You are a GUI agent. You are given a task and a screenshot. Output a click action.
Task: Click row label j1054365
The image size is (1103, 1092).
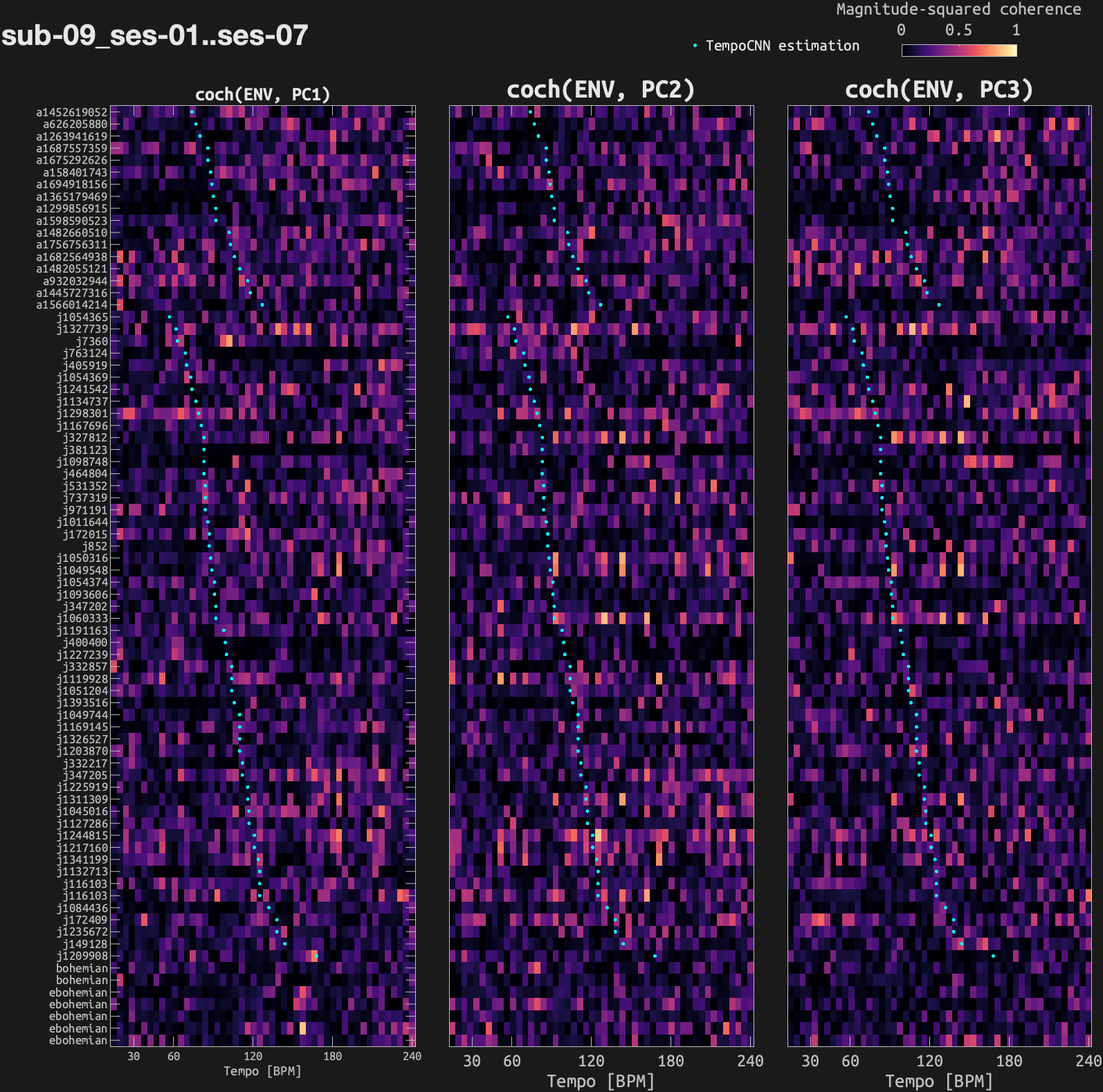[x=82, y=317]
